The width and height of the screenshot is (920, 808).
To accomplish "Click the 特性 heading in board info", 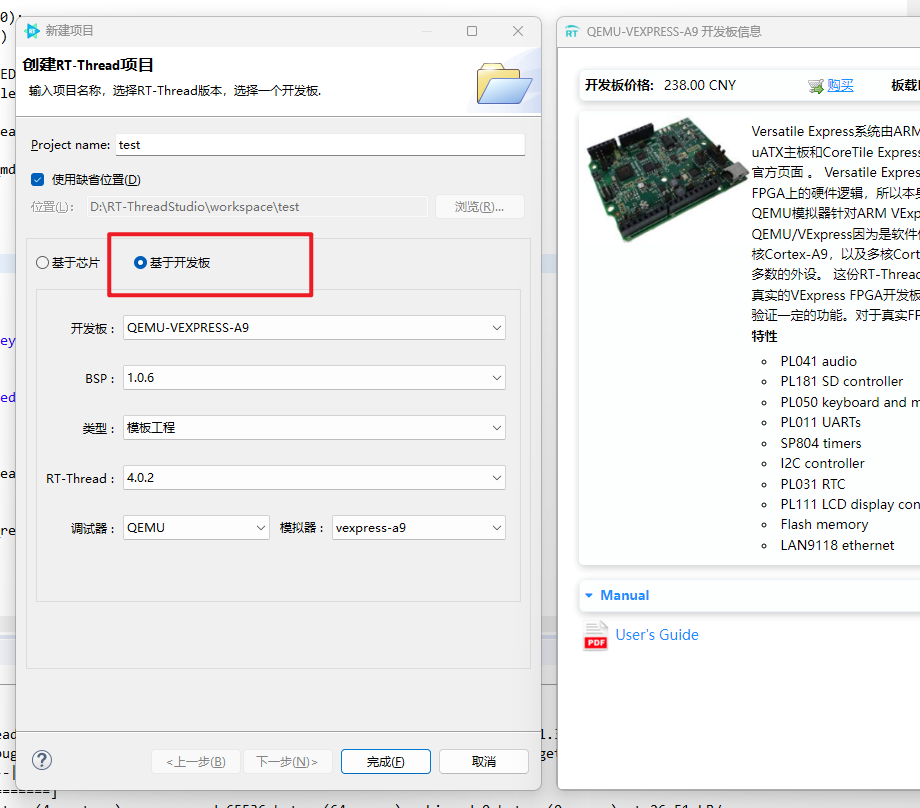I will (764, 336).
